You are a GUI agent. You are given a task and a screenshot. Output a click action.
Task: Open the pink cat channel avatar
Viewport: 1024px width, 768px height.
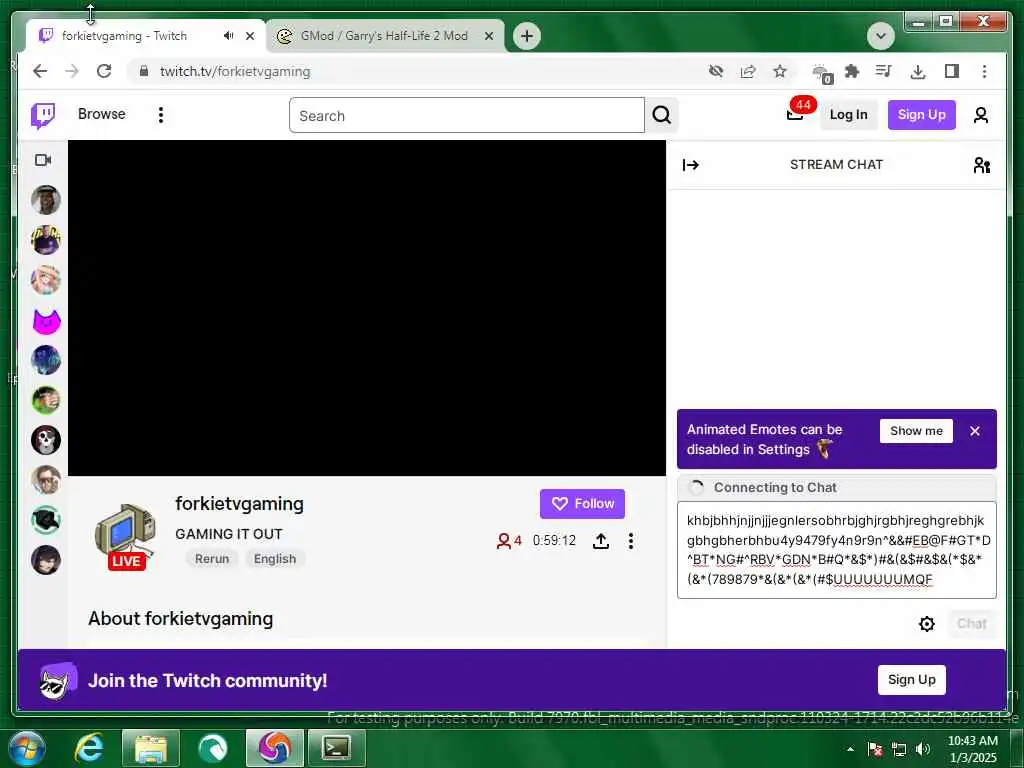(x=46, y=321)
